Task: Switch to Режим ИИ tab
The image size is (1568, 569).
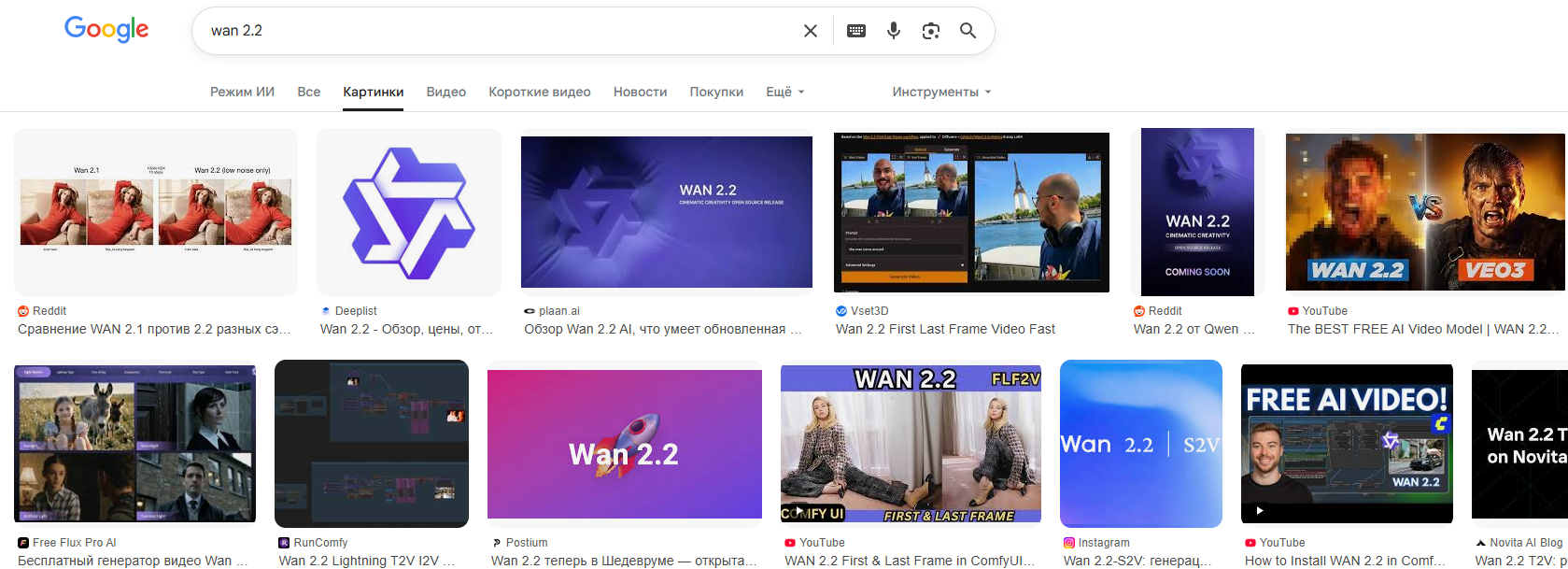Action: [x=242, y=92]
